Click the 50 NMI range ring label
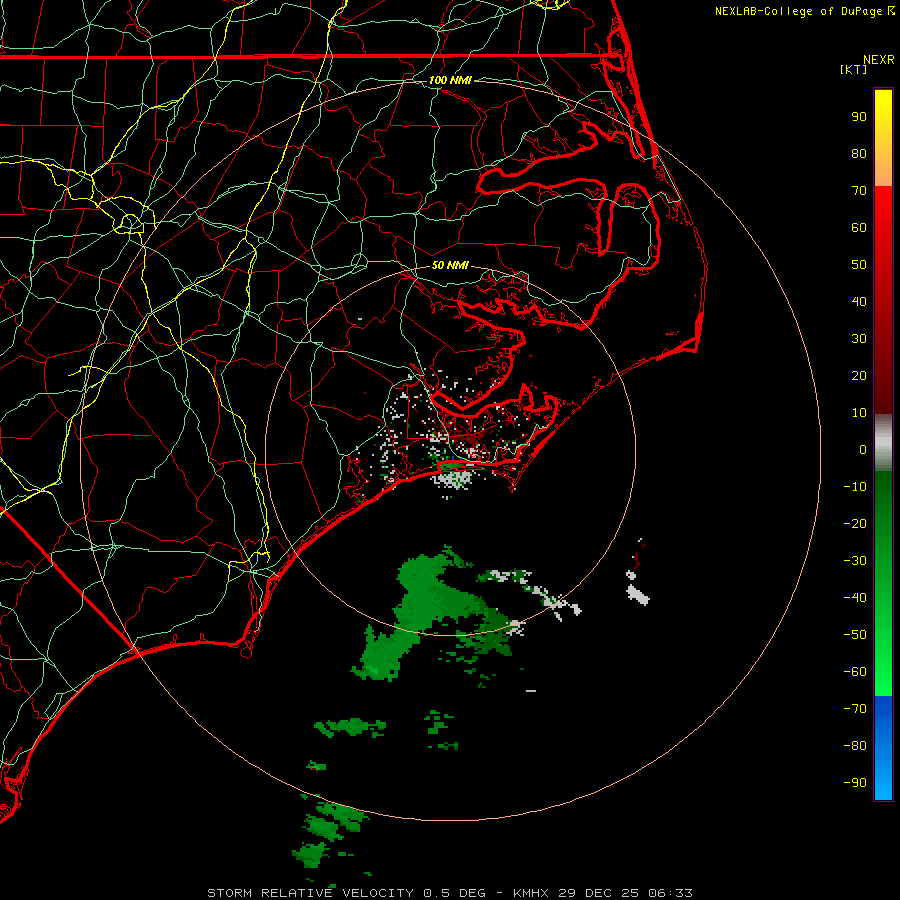This screenshot has width=900, height=900. [x=450, y=265]
